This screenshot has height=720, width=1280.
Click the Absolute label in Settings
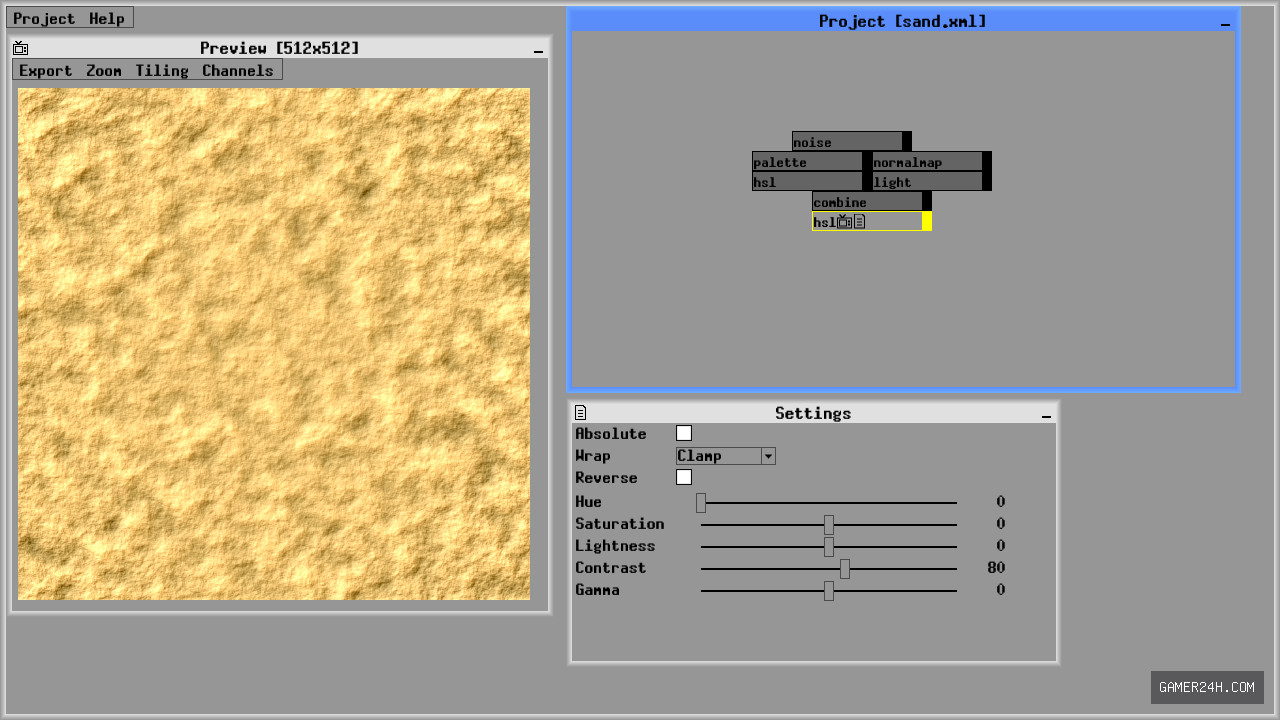pyautogui.click(x=611, y=434)
